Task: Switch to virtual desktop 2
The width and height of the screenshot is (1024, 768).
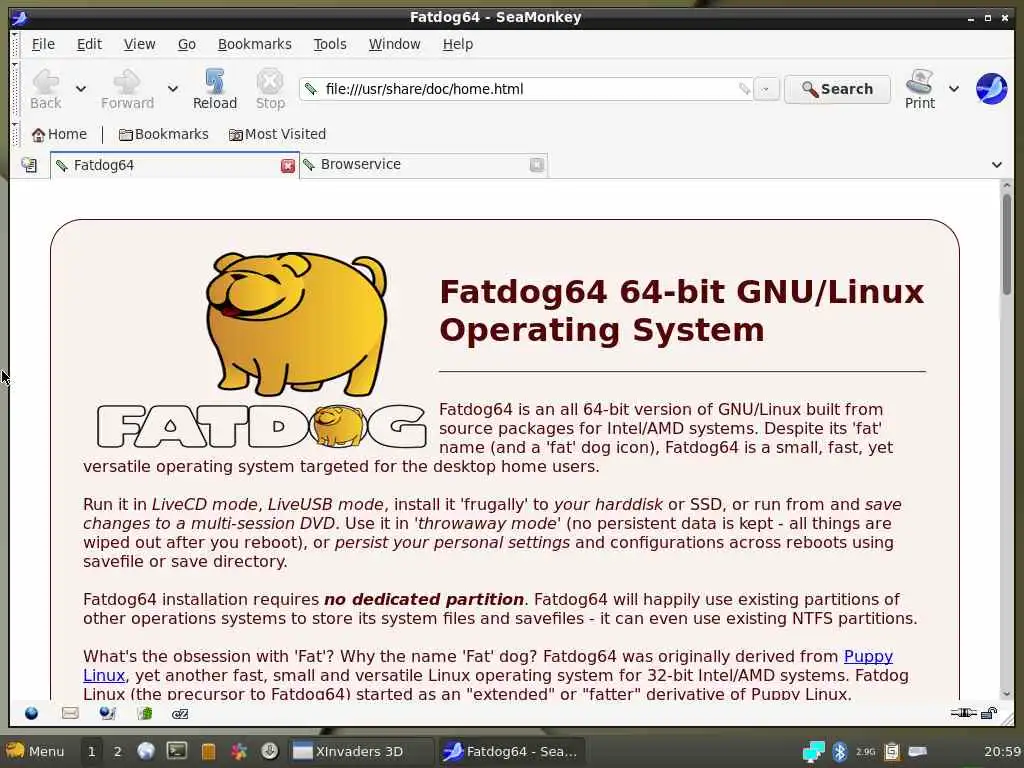Action: (118, 752)
